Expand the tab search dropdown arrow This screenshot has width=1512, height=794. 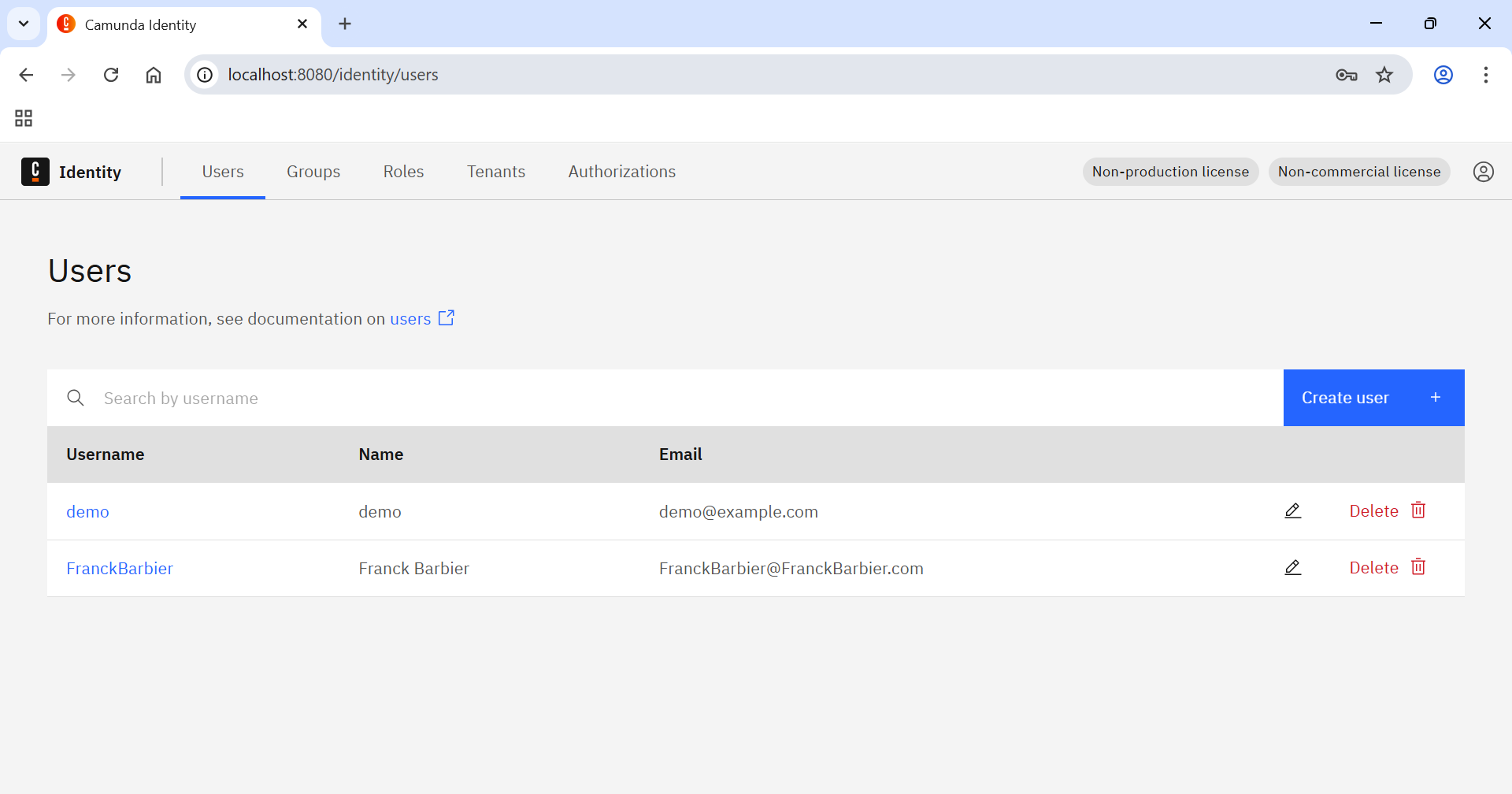pyautogui.click(x=24, y=24)
